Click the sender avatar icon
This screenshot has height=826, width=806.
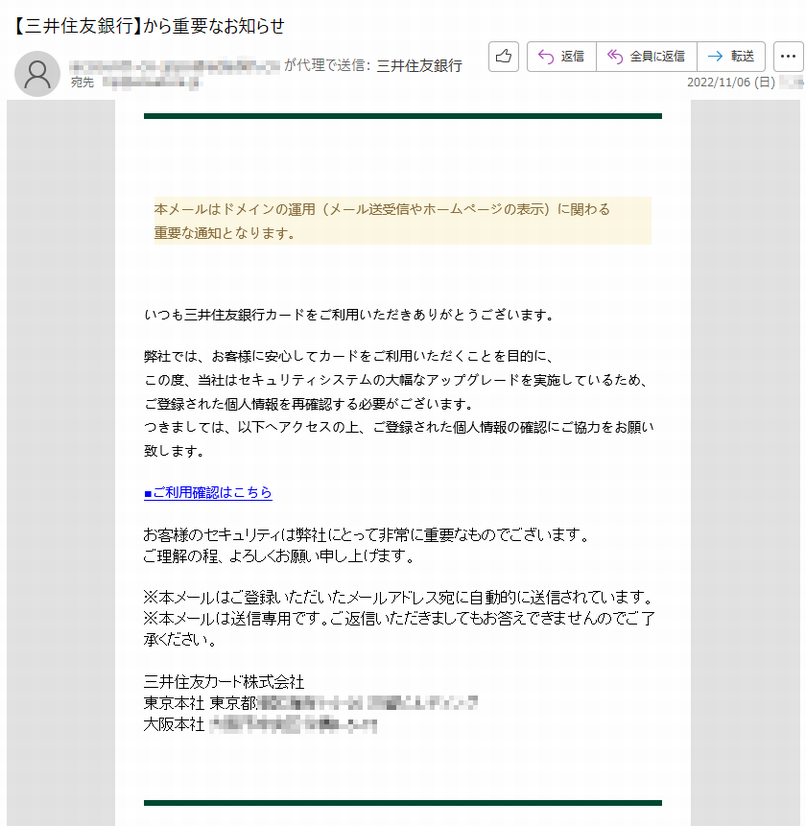click(x=37, y=74)
